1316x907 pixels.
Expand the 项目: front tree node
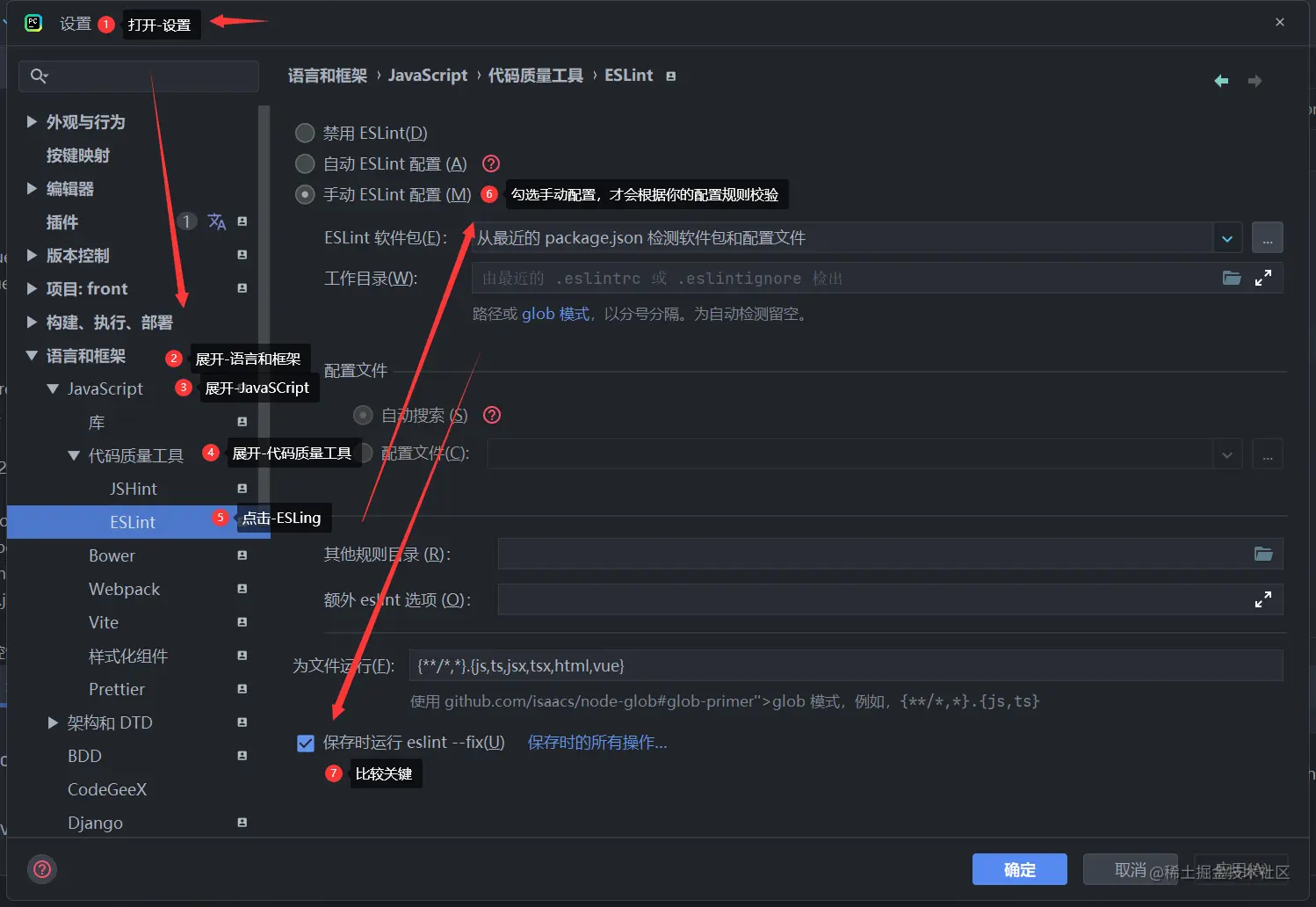(x=32, y=288)
